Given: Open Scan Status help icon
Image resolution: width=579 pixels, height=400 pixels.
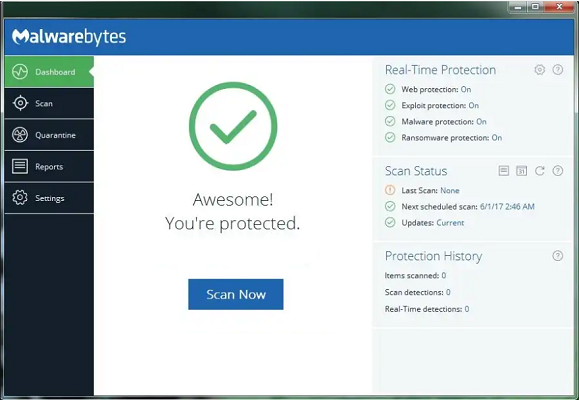Looking at the screenshot, I should [558, 171].
